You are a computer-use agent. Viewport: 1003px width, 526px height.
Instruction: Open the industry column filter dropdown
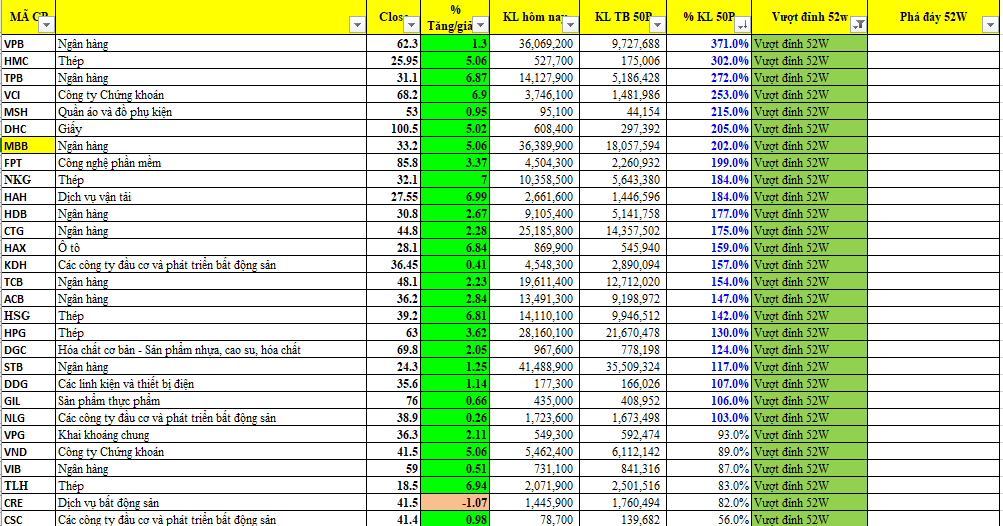click(356, 25)
